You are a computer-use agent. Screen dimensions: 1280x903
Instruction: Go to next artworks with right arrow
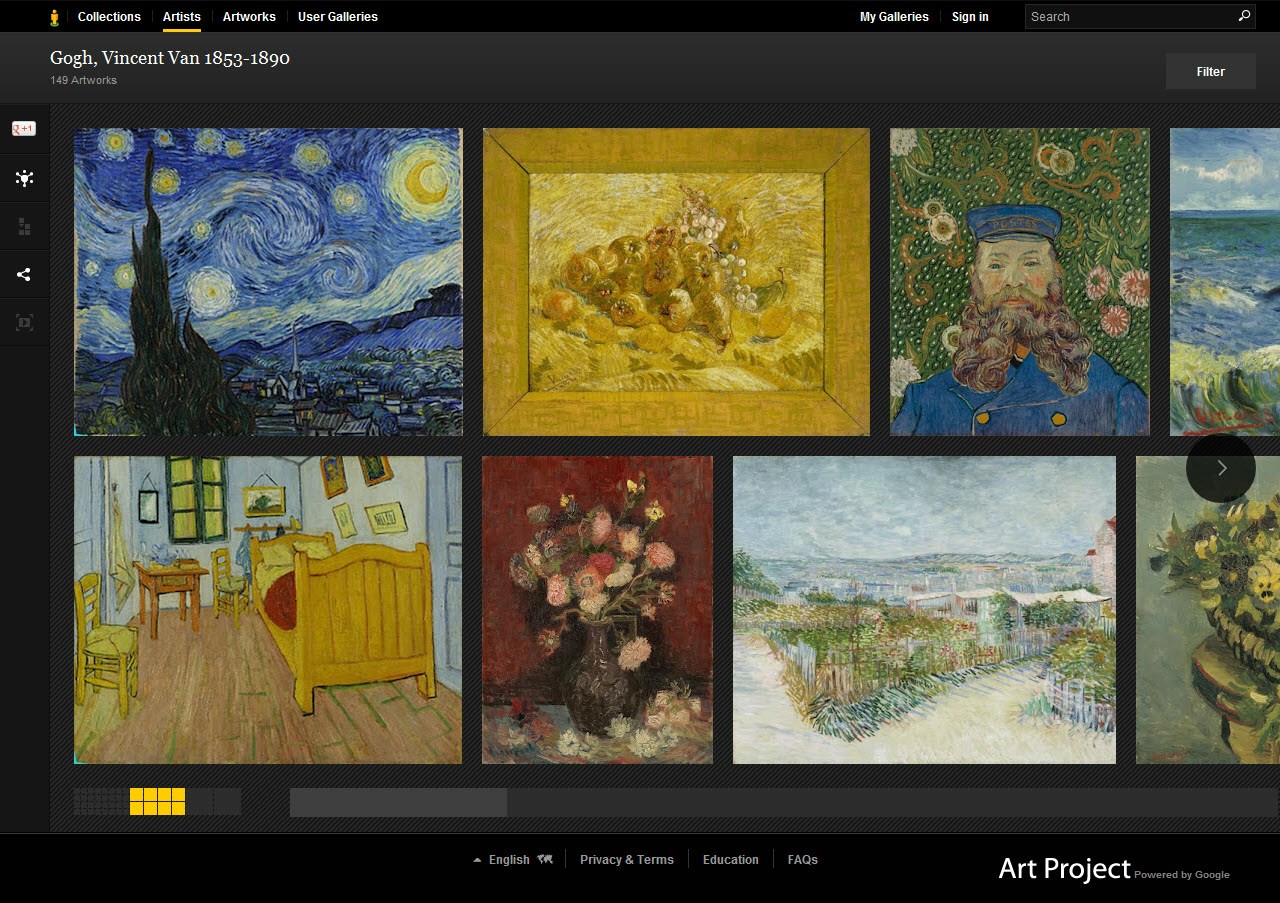click(1220, 468)
